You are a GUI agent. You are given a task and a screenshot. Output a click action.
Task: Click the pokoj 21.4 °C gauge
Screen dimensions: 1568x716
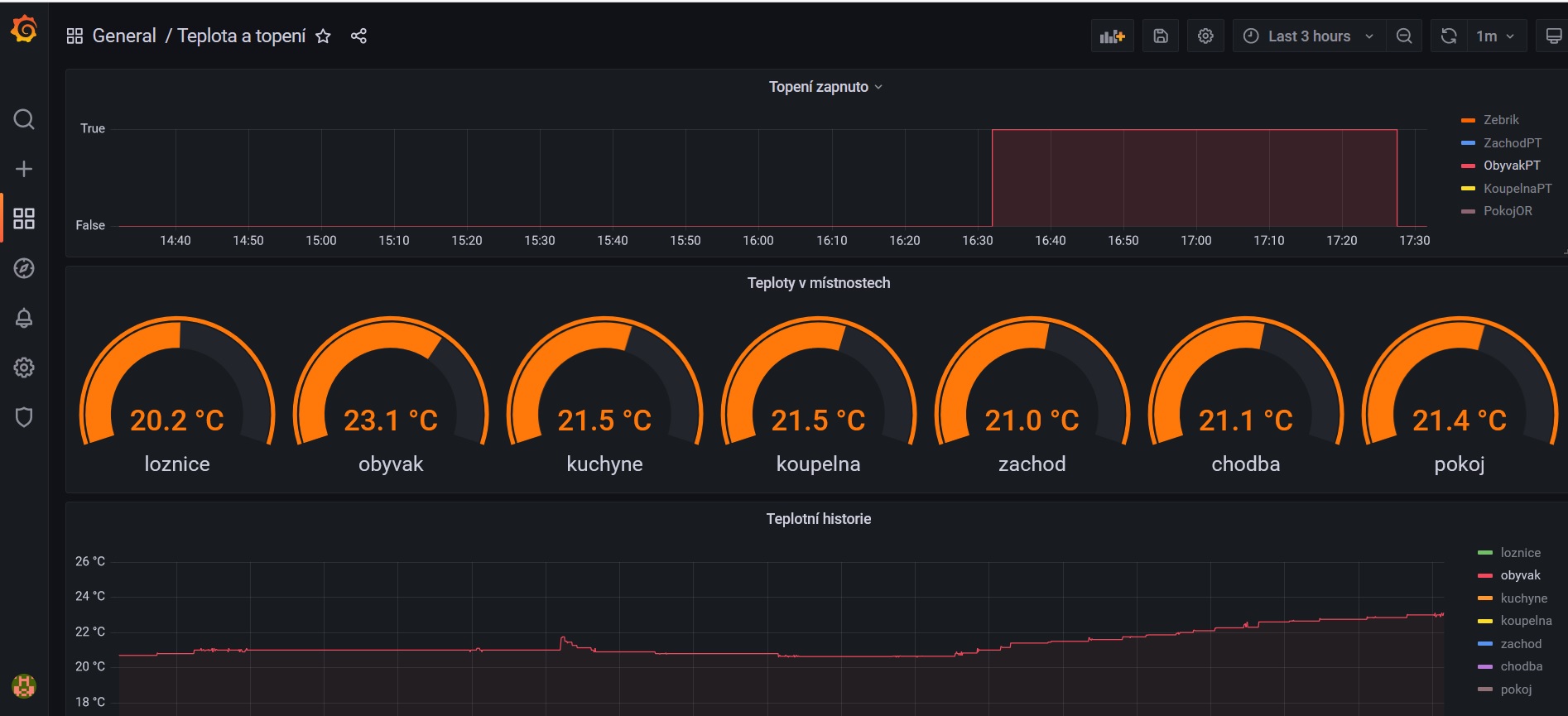pos(1460,396)
